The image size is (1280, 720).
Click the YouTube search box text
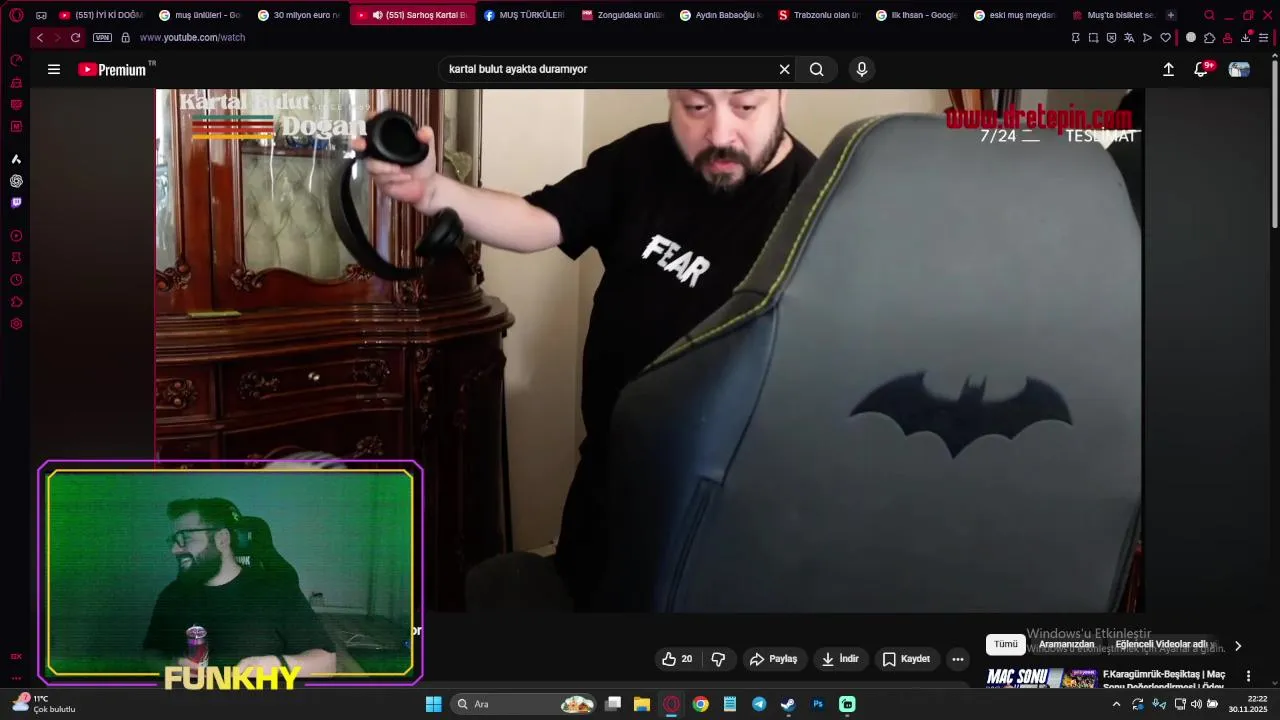pos(518,69)
